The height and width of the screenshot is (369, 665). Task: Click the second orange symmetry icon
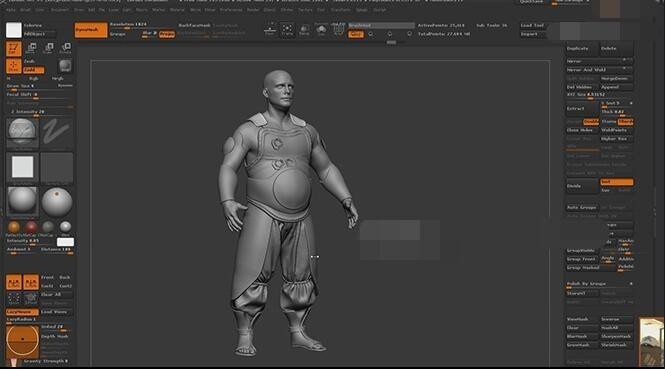pos(31,282)
